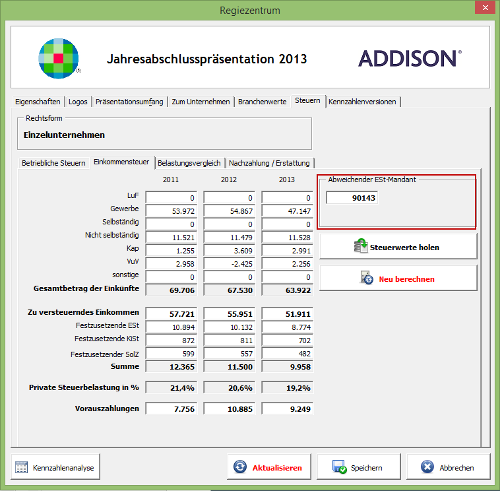The width and height of the screenshot is (500, 491).
Task: Click Private Steuerbelastung 2011 value 21,4%
Action: tap(171, 388)
